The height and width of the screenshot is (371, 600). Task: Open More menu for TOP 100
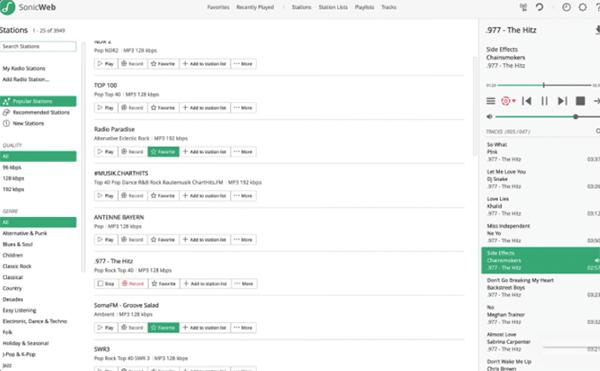(243, 108)
